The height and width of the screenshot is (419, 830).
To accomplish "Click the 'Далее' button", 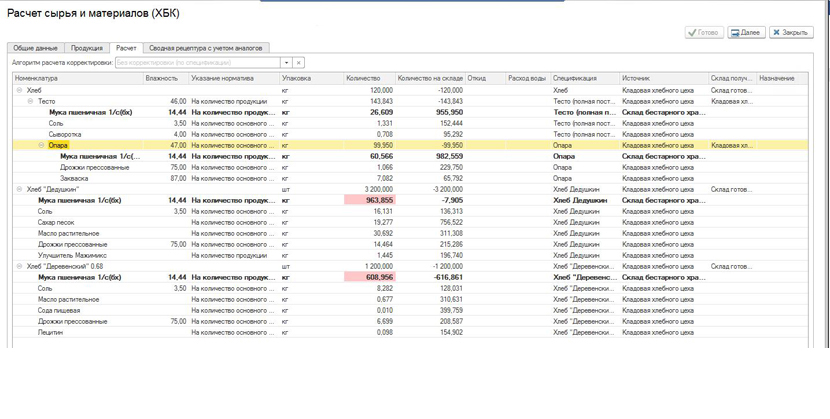I will [746, 33].
